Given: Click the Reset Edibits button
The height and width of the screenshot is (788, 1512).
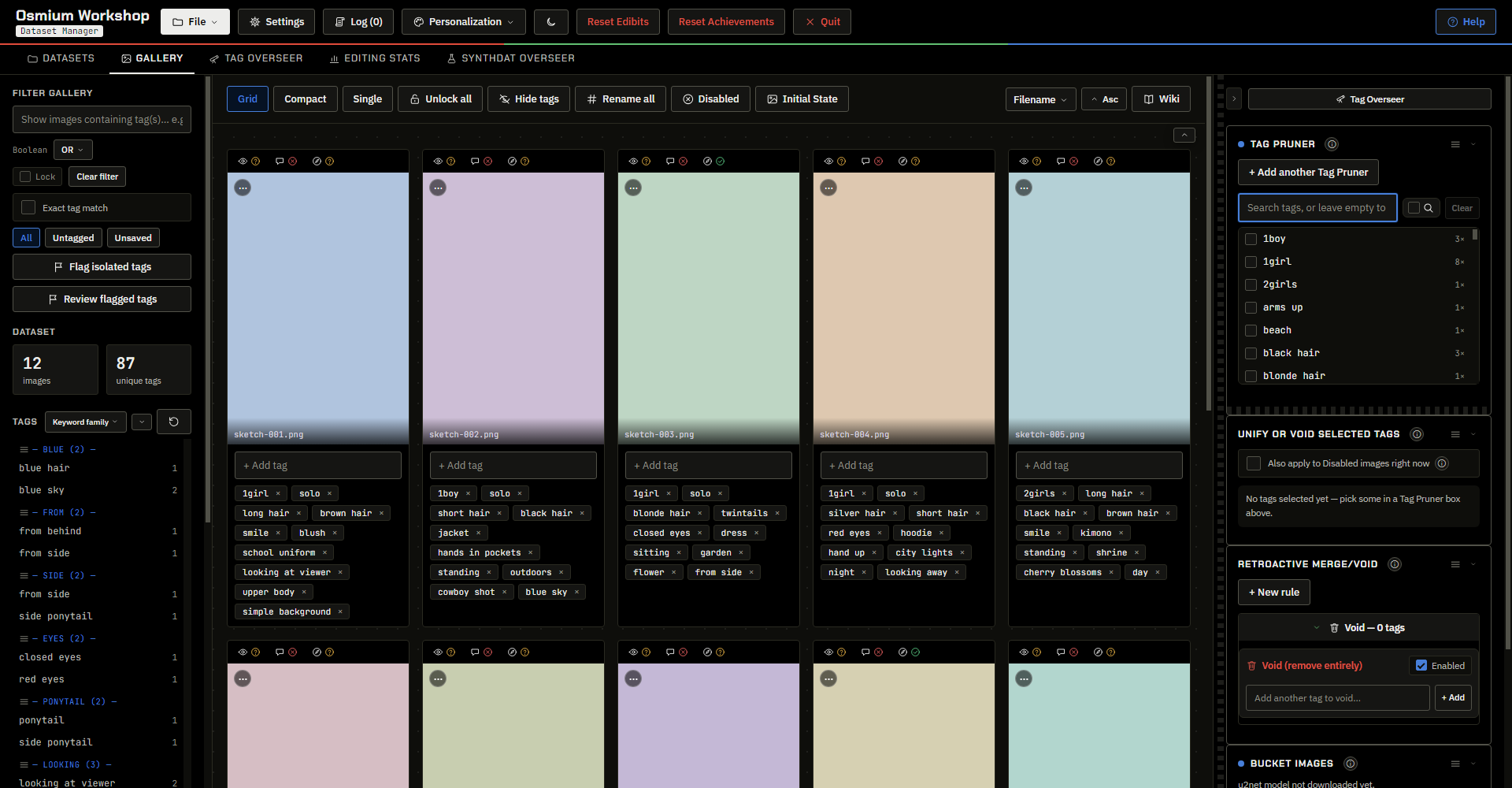Looking at the screenshot, I should pyautogui.click(x=618, y=22).
